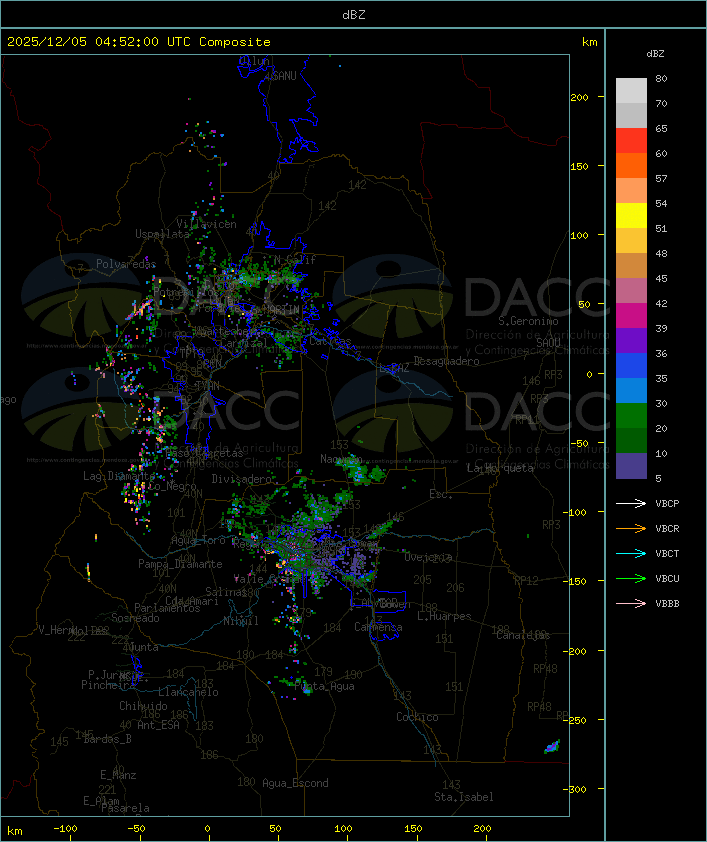Select the 'Sta.Isabel' map label
Viewport: 707px width, 842px height.
tap(464, 797)
